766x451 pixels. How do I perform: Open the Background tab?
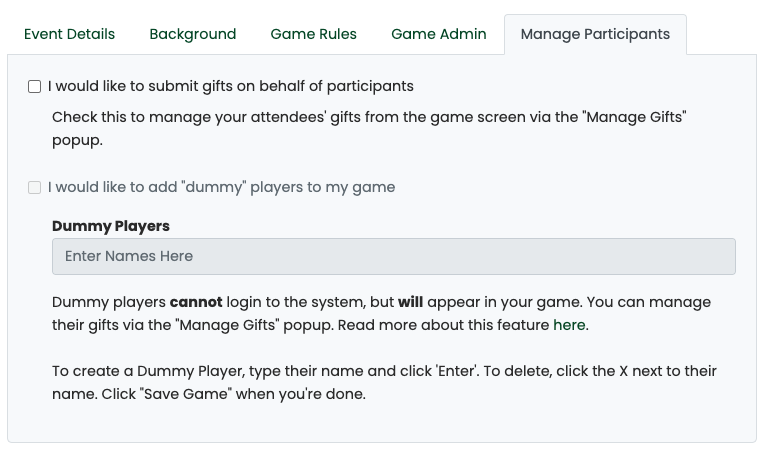[x=192, y=34]
